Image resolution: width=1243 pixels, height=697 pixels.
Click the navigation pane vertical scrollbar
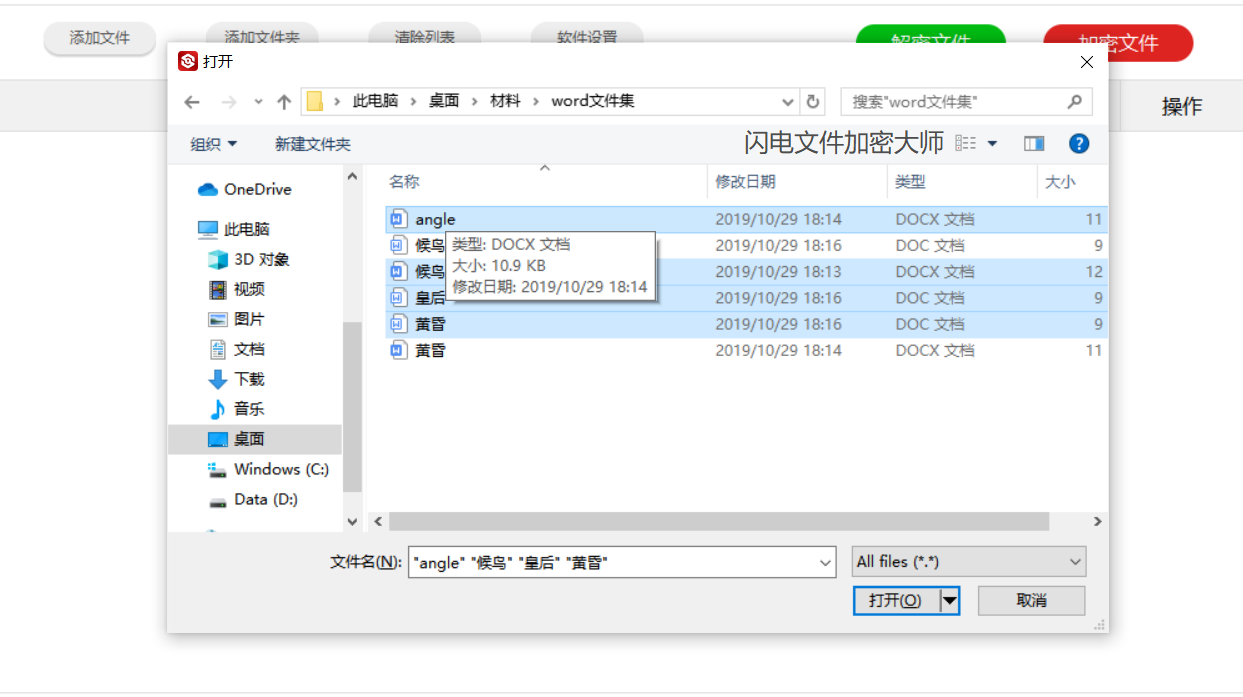352,406
